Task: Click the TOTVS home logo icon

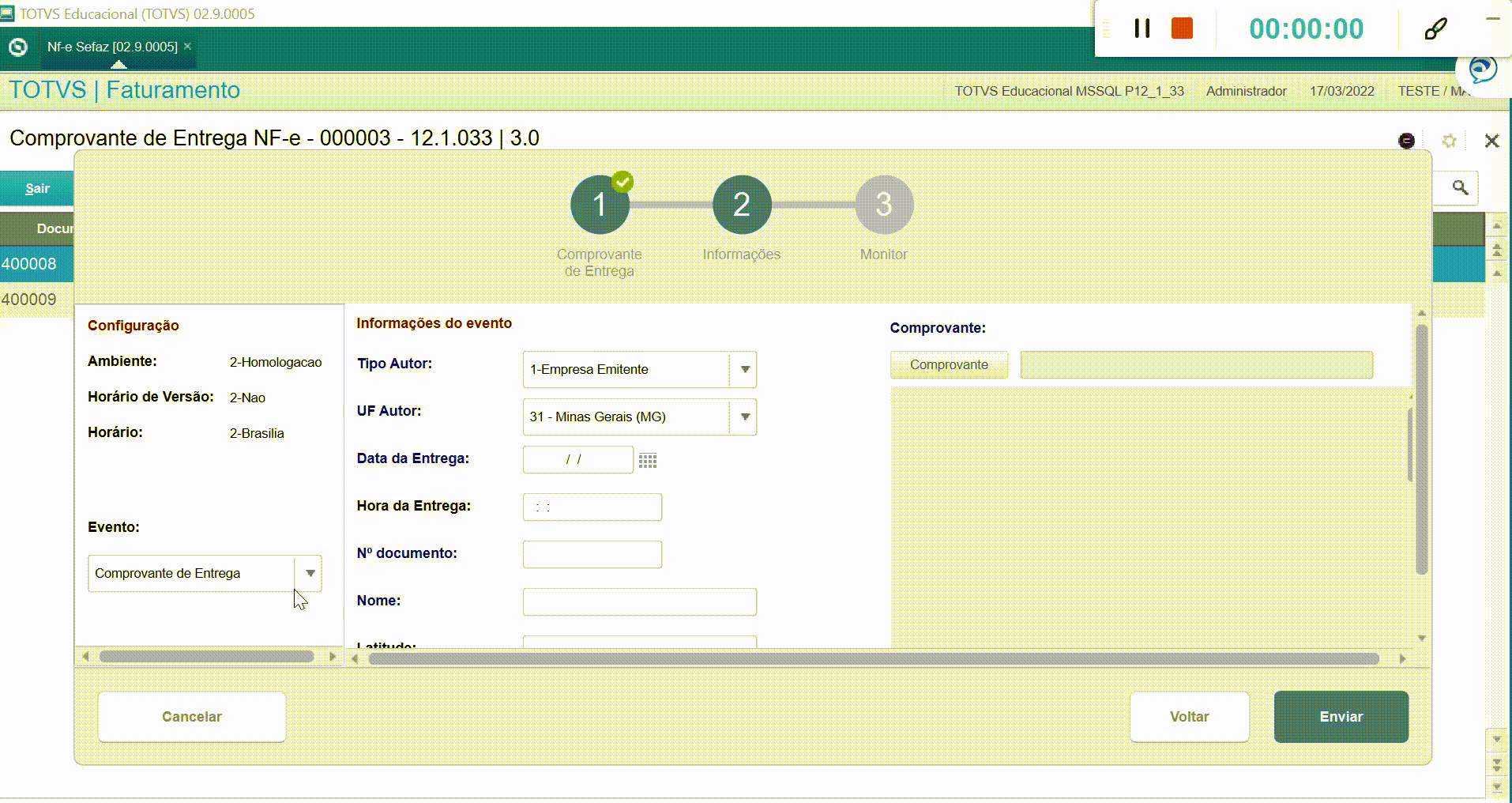Action: 17,47
